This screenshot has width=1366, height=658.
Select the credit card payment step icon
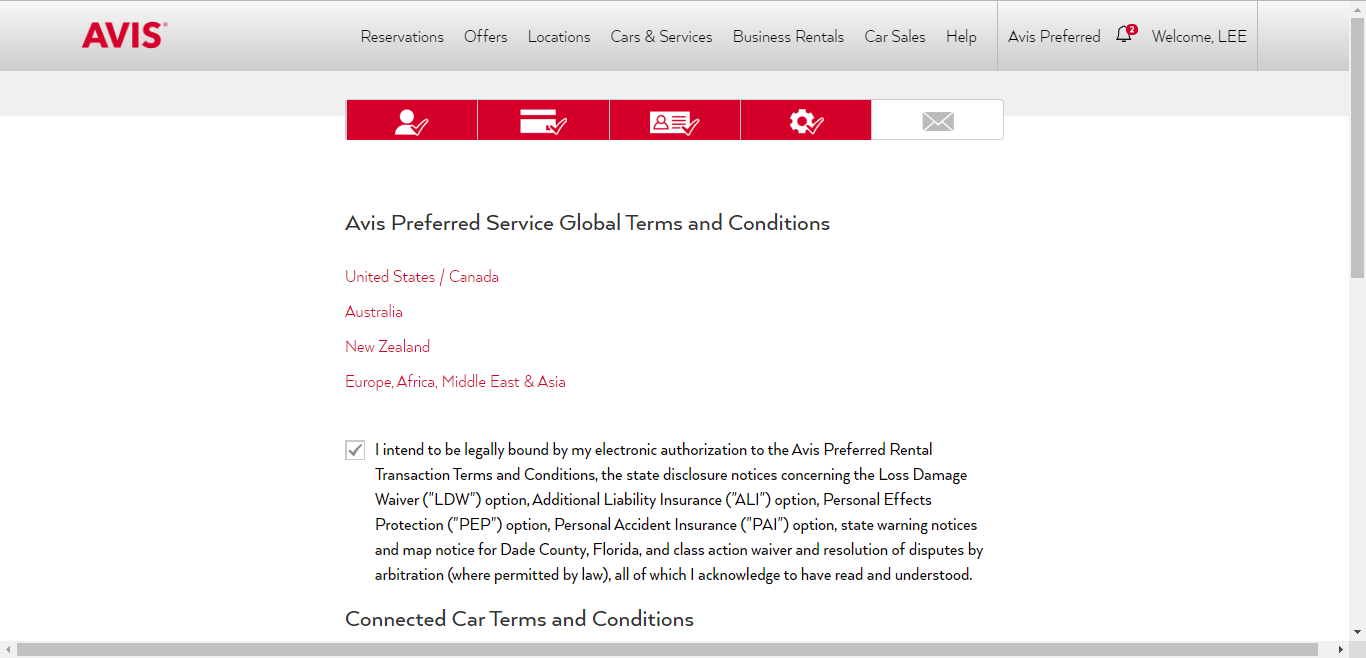coord(543,120)
